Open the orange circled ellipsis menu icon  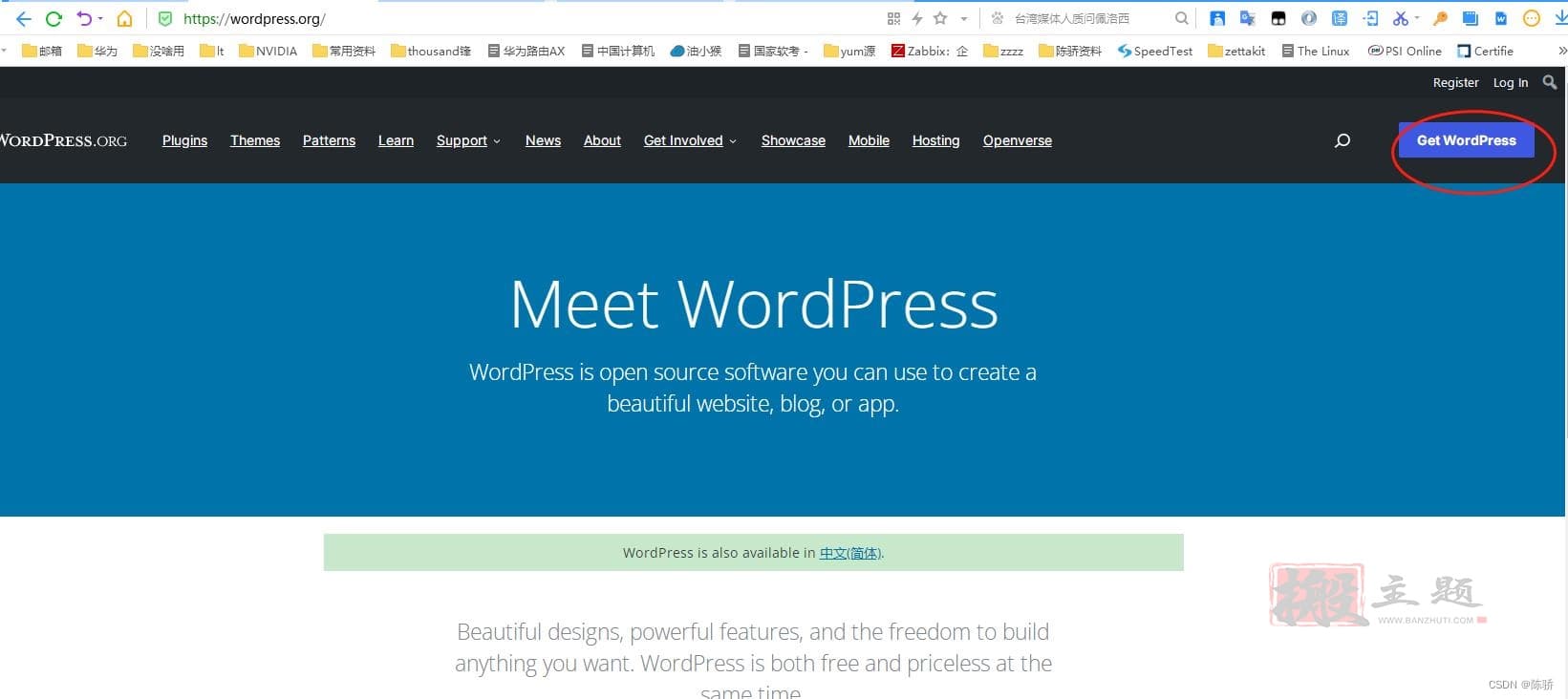1532,18
